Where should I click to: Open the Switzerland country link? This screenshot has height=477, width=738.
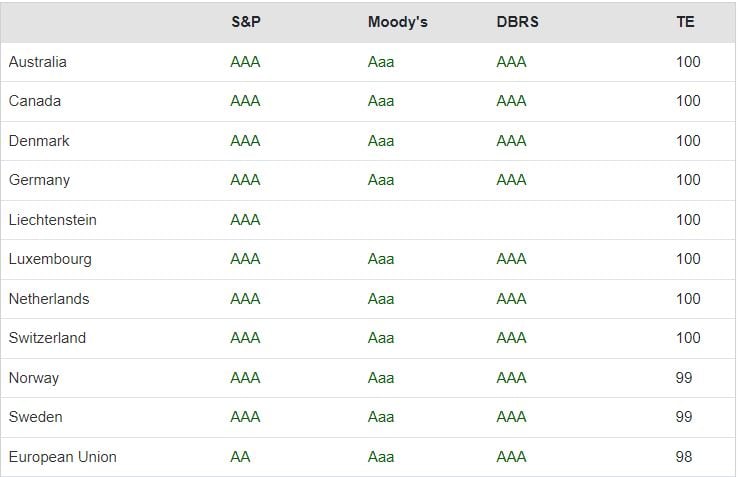(x=47, y=338)
